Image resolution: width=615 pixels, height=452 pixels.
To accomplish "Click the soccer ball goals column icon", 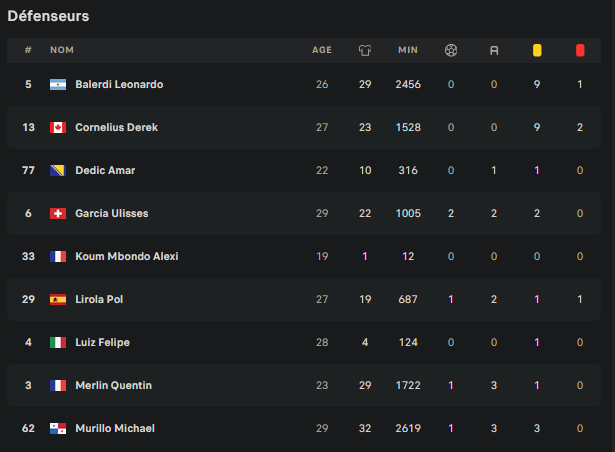I will (451, 50).
